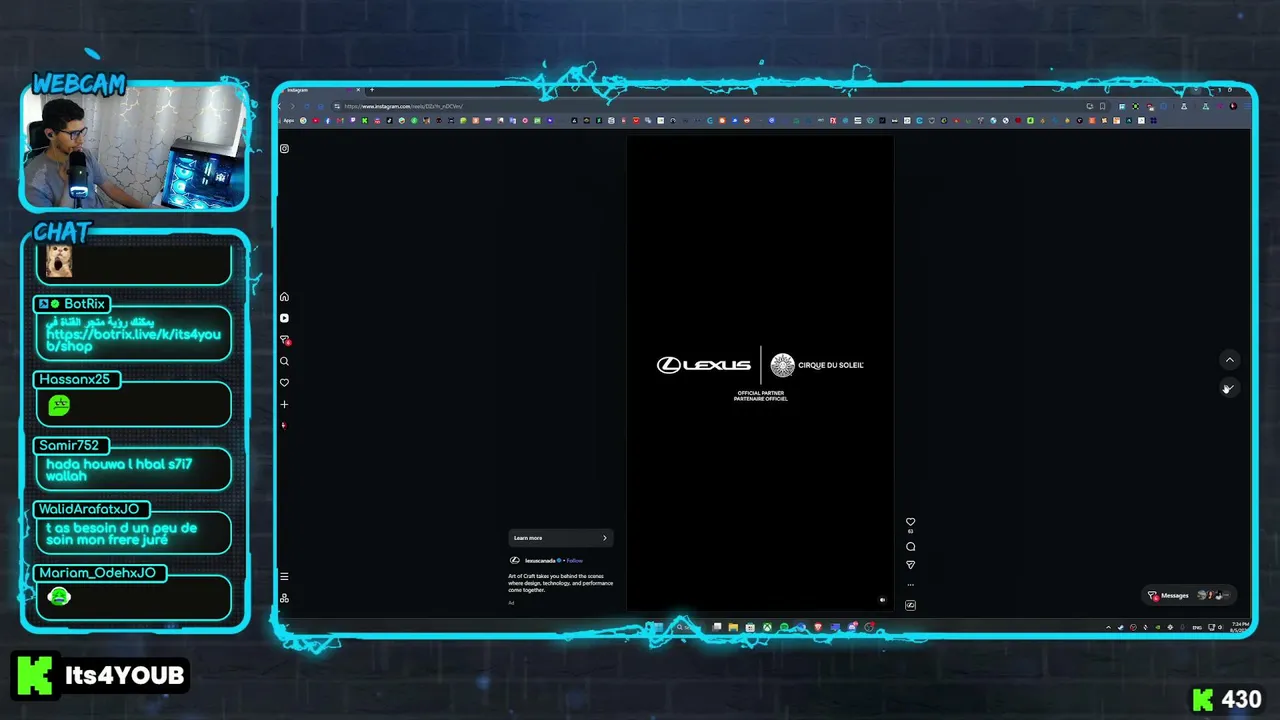Open the three-dot options for the reel
1280x720 pixels.
[x=910, y=584]
